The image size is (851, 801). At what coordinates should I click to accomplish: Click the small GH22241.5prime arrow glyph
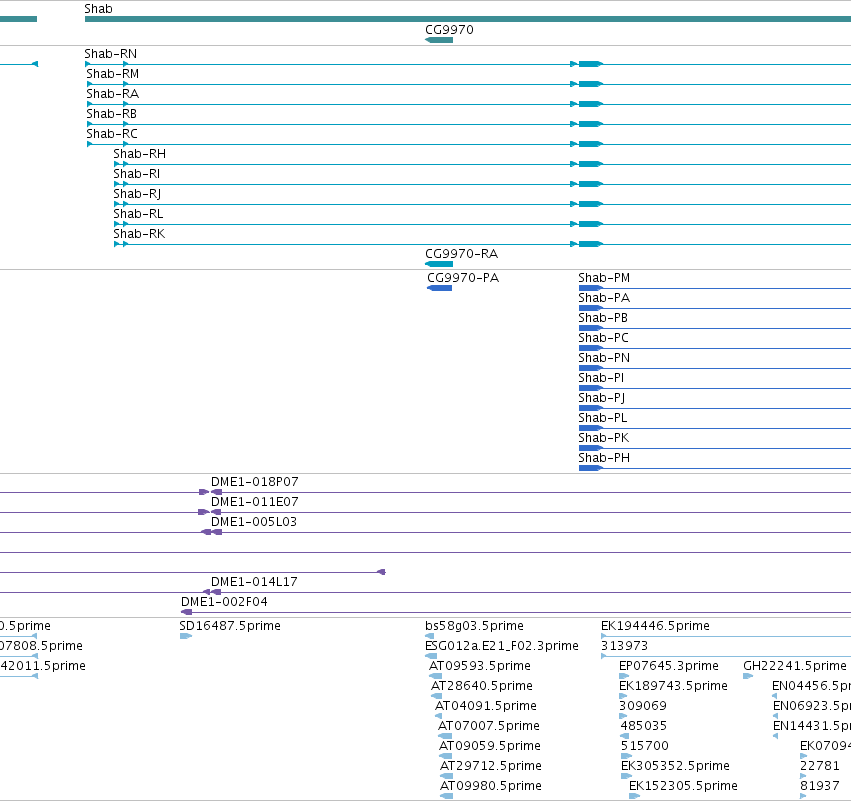(x=748, y=676)
